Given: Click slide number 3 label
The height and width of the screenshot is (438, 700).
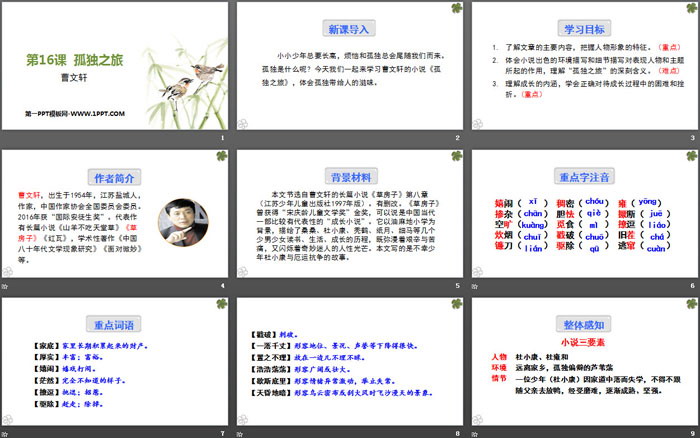Looking at the screenshot, I should pos(692,138).
